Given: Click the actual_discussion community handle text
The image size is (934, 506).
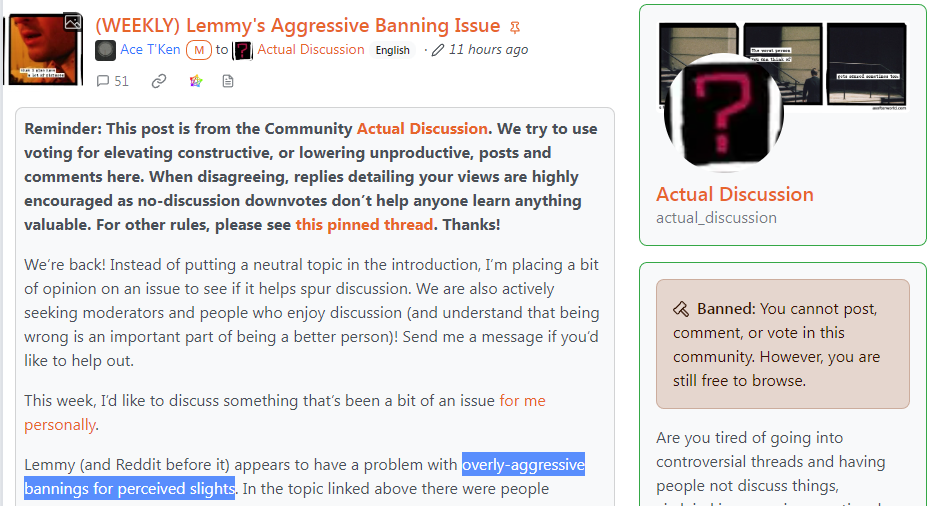Looking at the screenshot, I should pyautogui.click(x=716, y=218).
